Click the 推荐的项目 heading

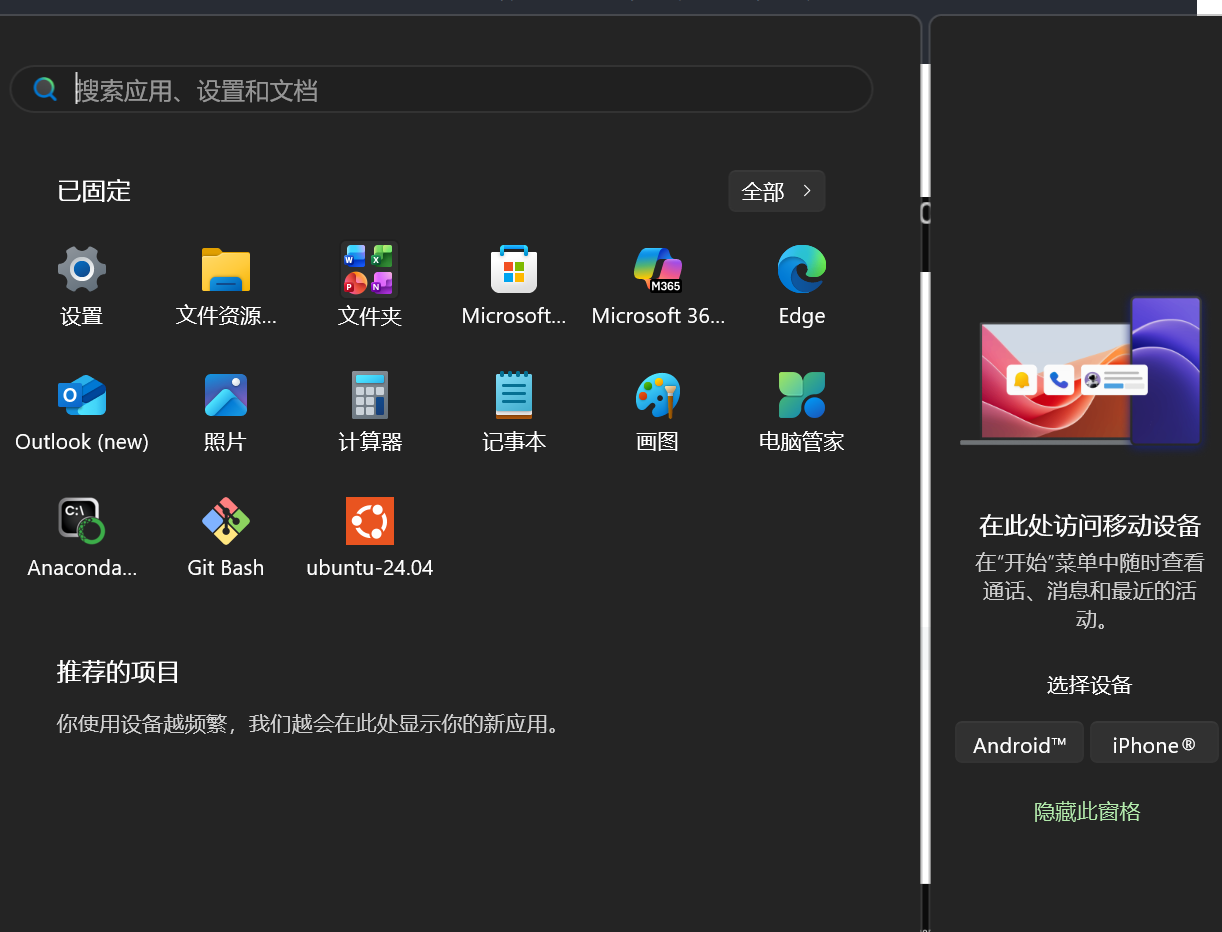[118, 672]
